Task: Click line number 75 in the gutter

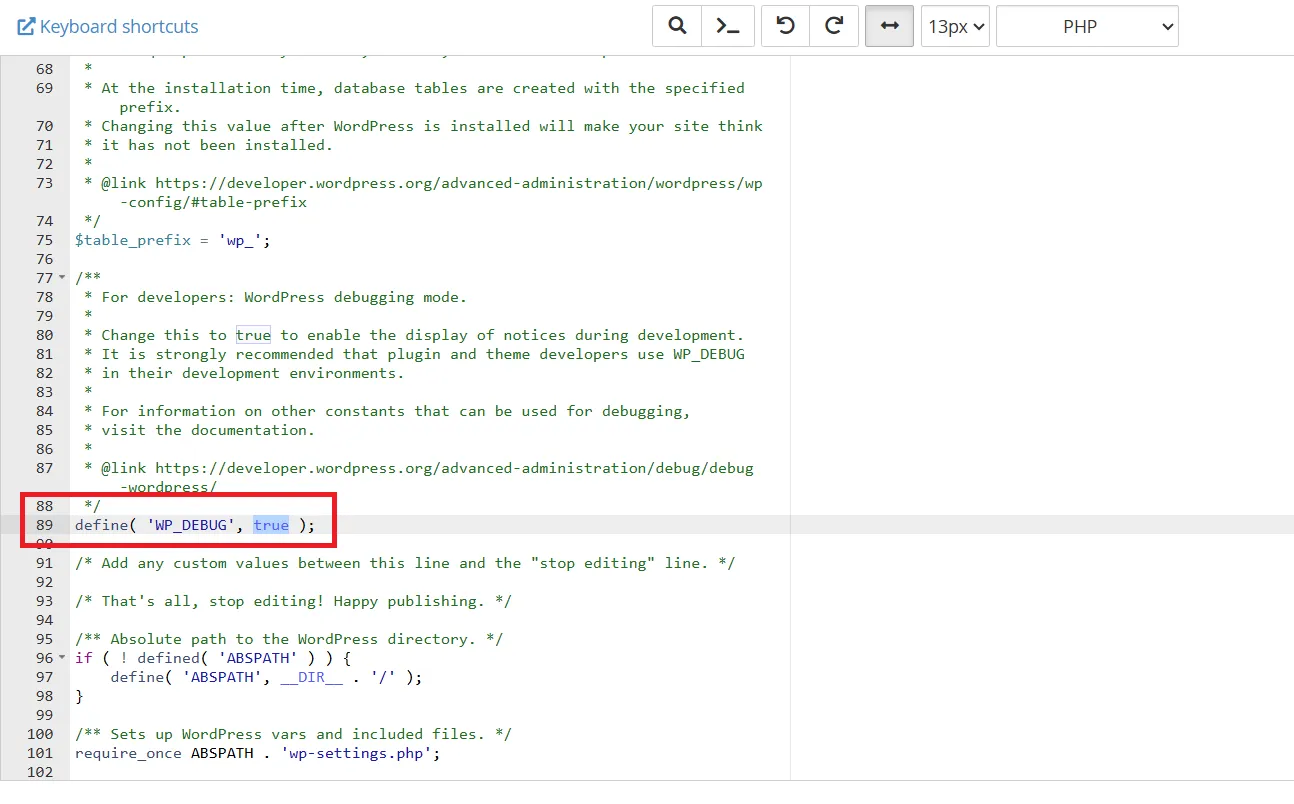Action: [44, 240]
